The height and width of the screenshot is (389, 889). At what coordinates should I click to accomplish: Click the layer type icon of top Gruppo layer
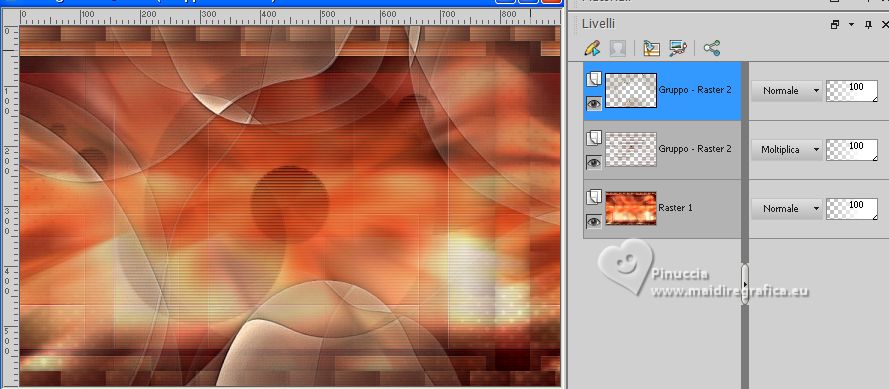click(594, 79)
